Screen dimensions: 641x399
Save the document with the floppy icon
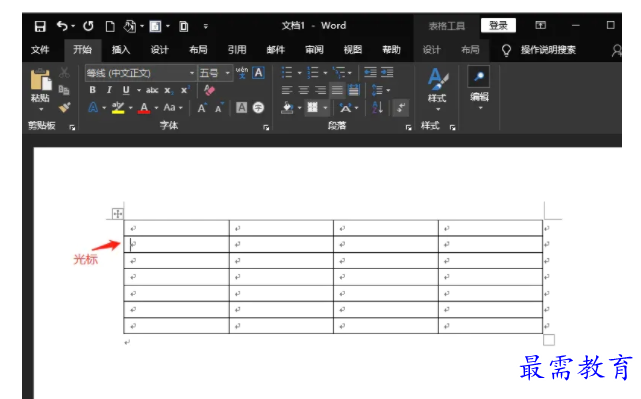coord(40,27)
